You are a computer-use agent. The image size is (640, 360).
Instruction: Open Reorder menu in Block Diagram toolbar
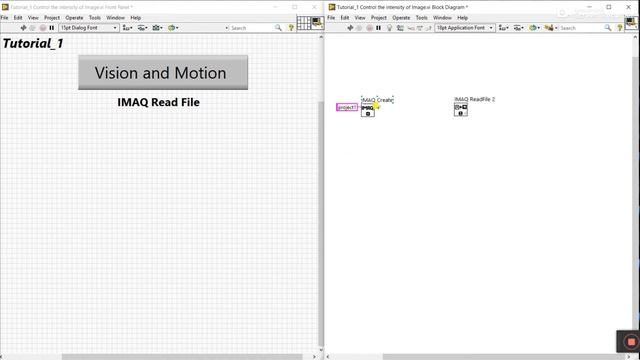pos(533,28)
